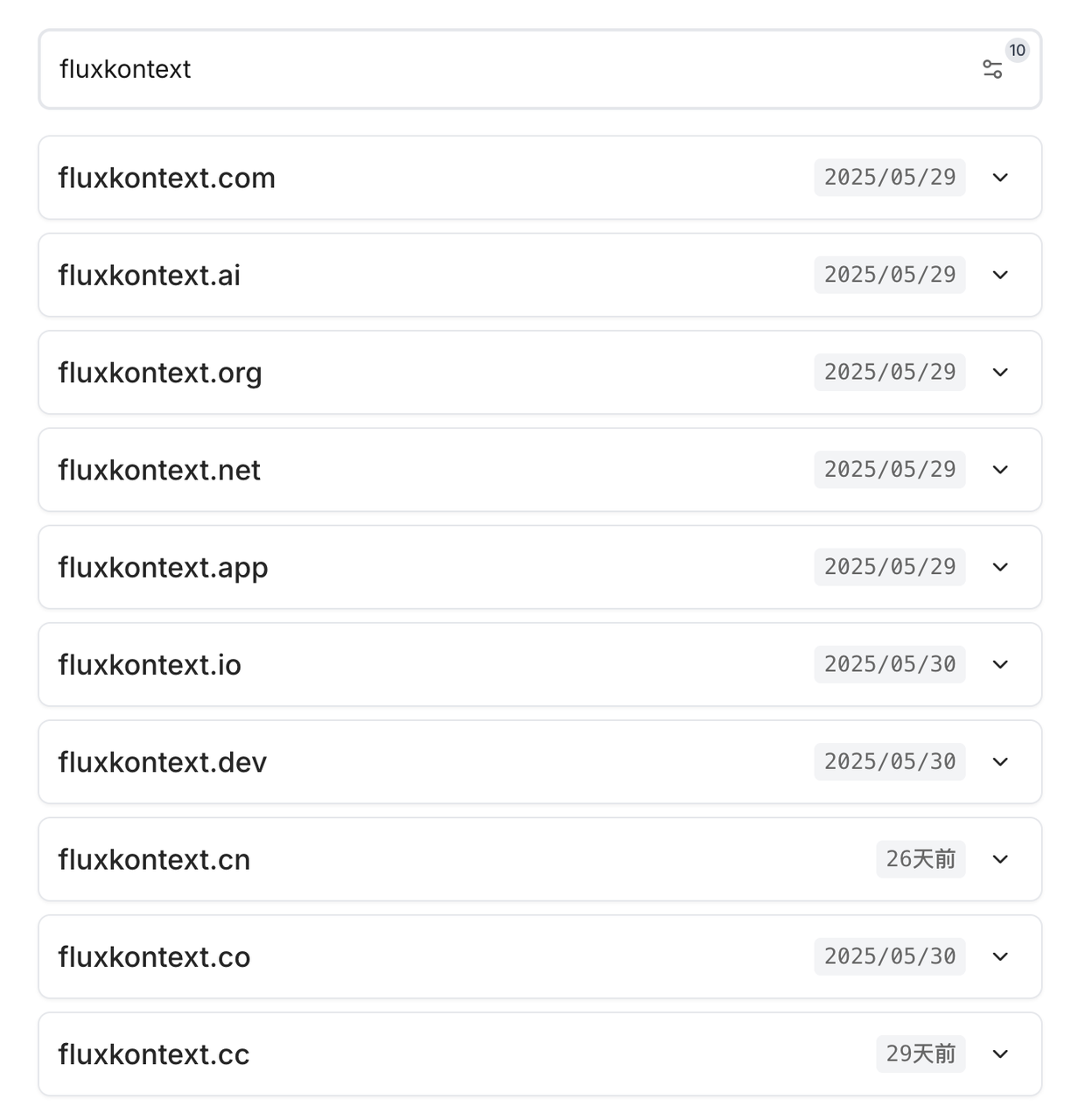This screenshot has width=1071, height=1120.
Task: Expand the fluxkontext.dev row chevron
Action: coord(1001,762)
